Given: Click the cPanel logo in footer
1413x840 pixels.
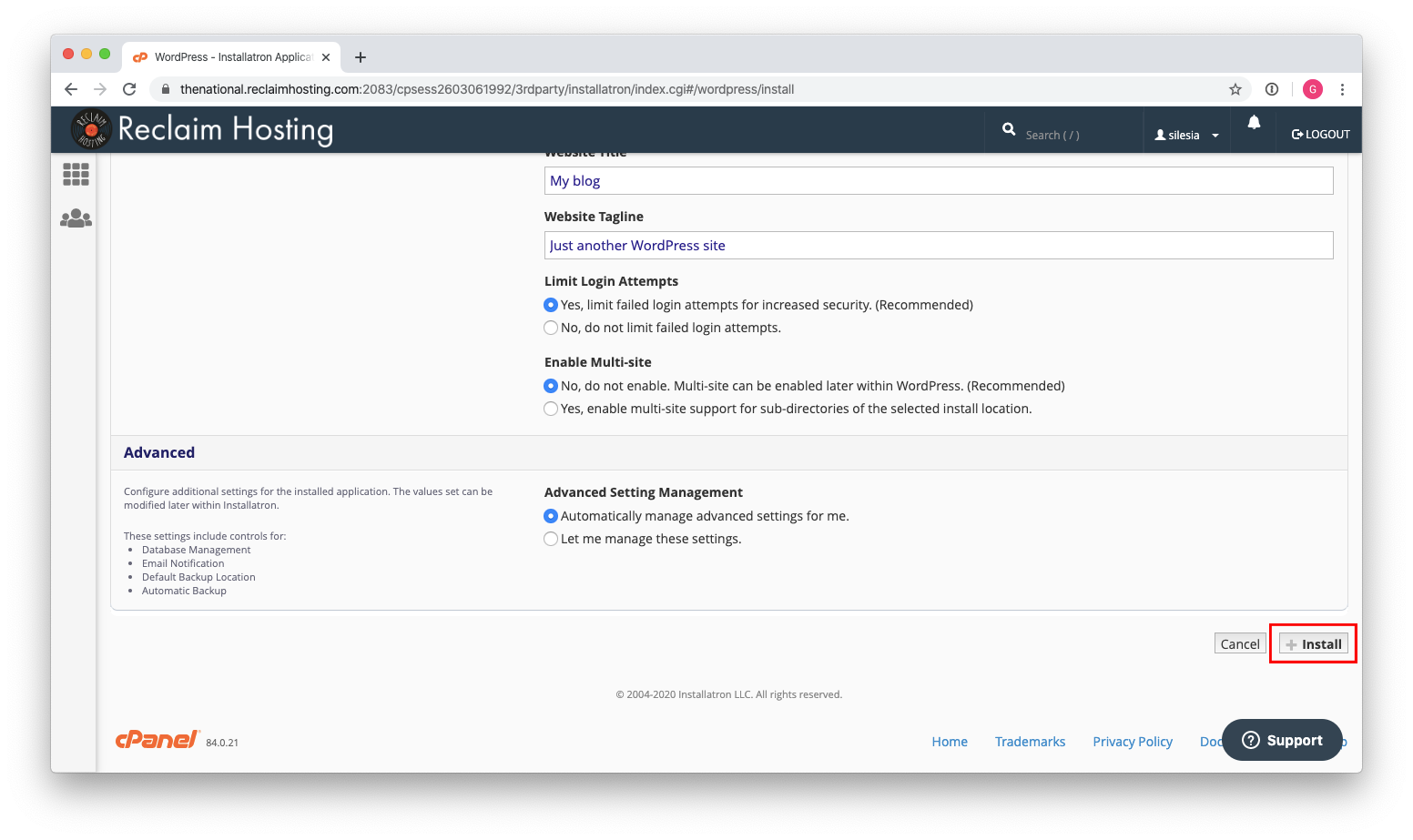Looking at the screenshot, I should (158, 739).
